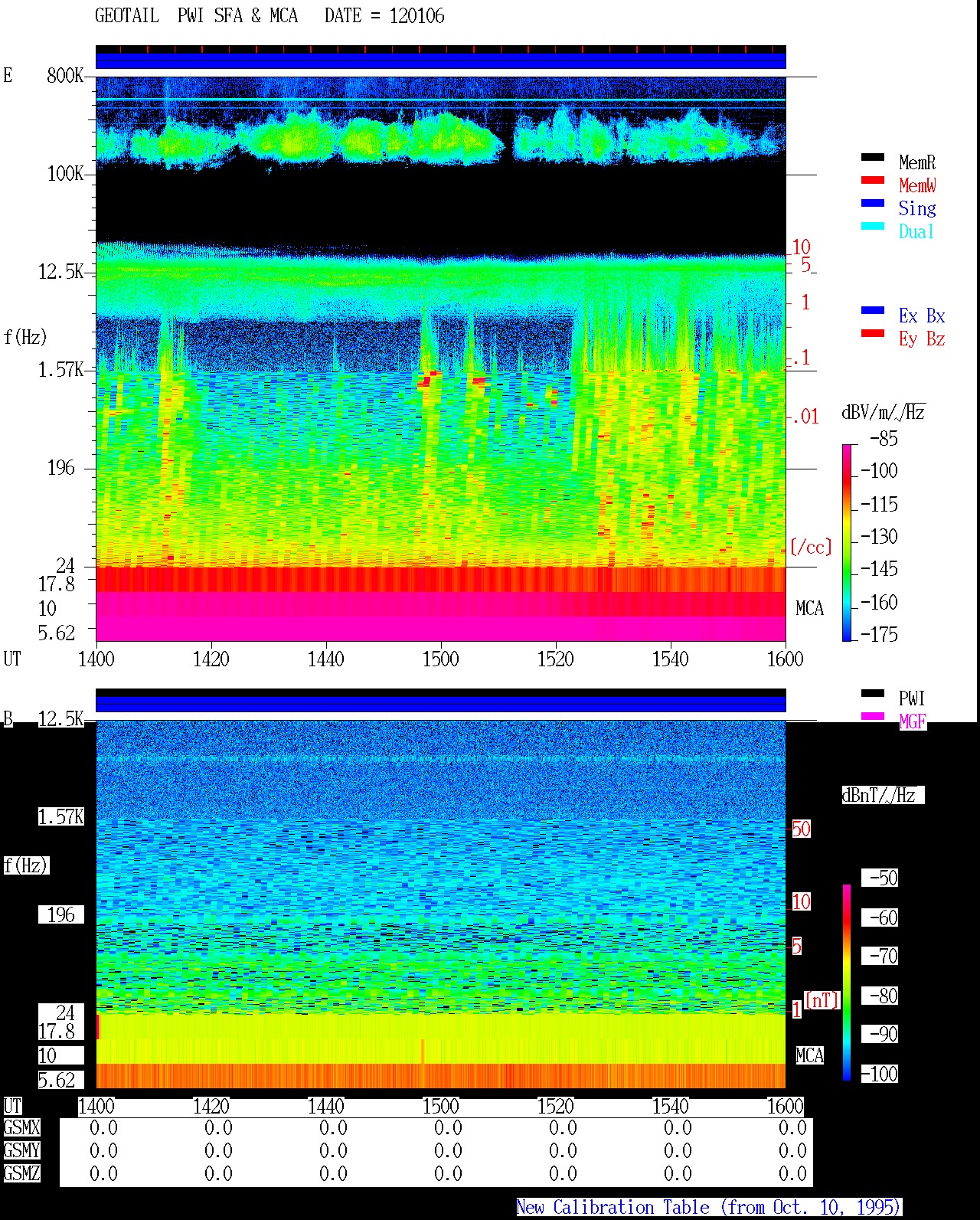Click the red MemW legend swatch
Image resolution: width=980 pixels, height=1220 pixels.
(873, 180)
